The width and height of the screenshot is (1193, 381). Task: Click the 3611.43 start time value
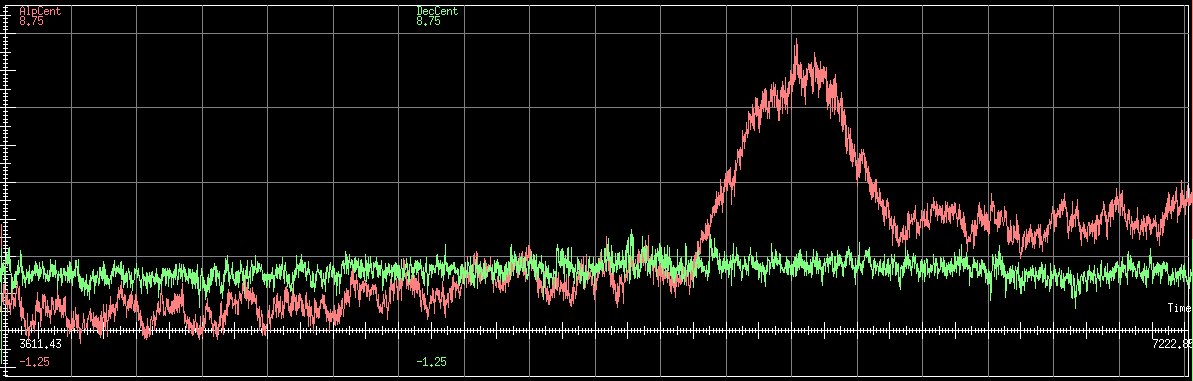40,344
